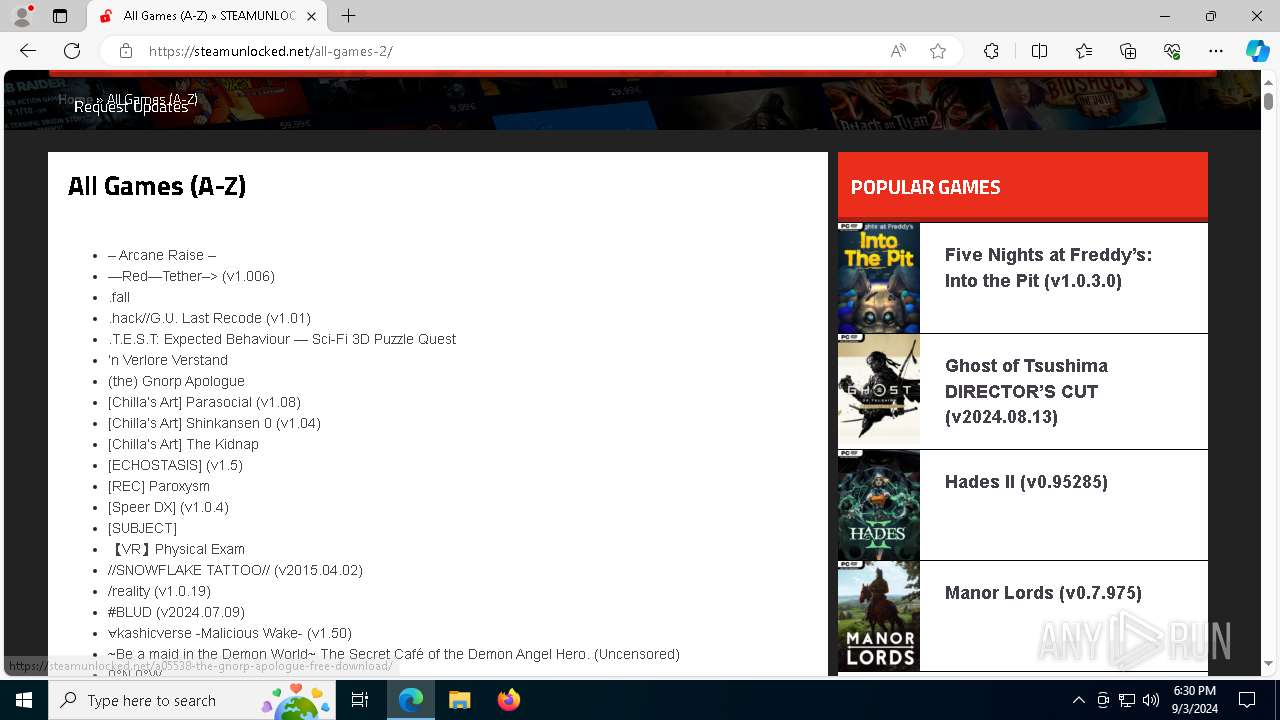
Task: Open Be a maid in the Demon World link
Action: point(394,654)
